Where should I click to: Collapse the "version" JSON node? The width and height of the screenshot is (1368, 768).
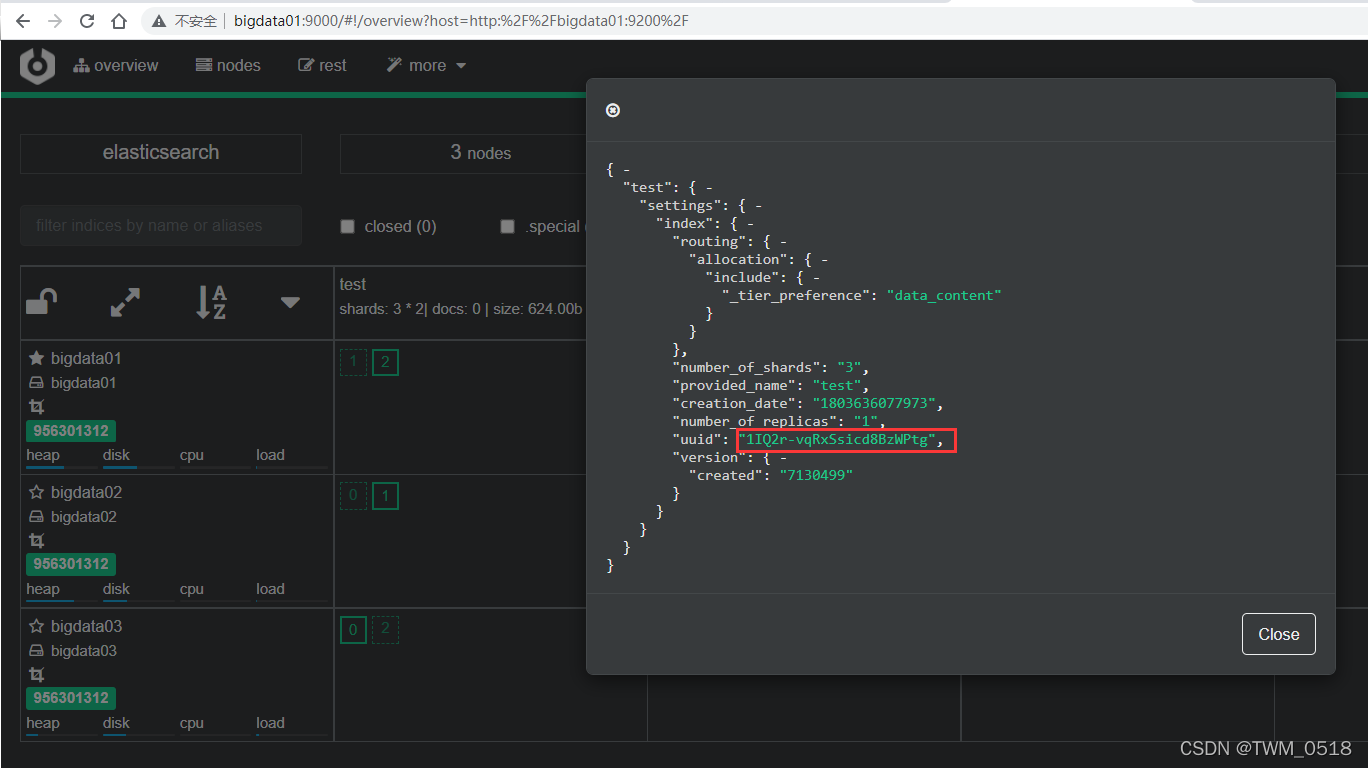[782, 457]
